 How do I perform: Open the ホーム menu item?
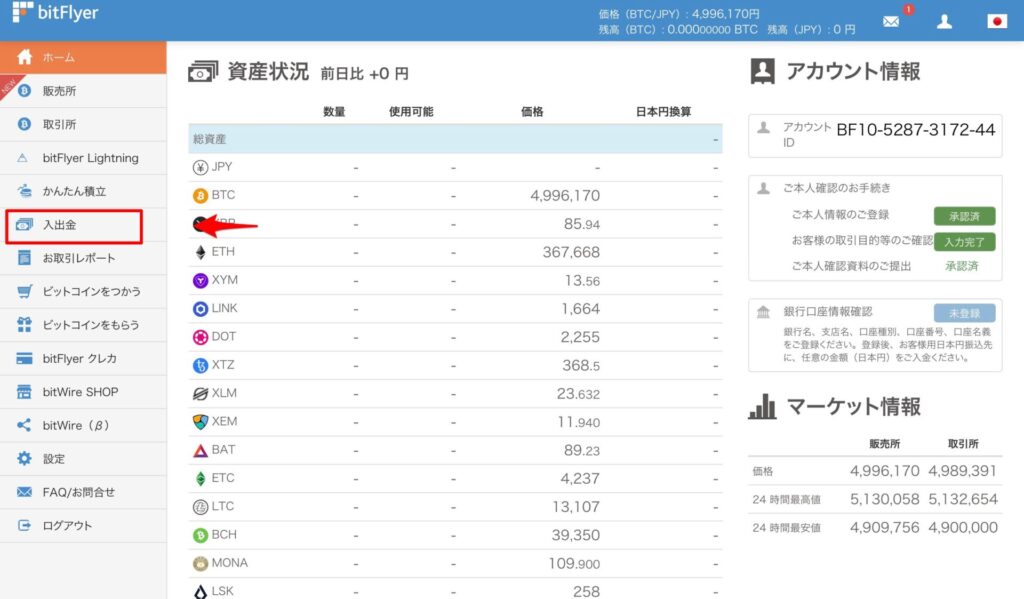(x=83, y=57)
